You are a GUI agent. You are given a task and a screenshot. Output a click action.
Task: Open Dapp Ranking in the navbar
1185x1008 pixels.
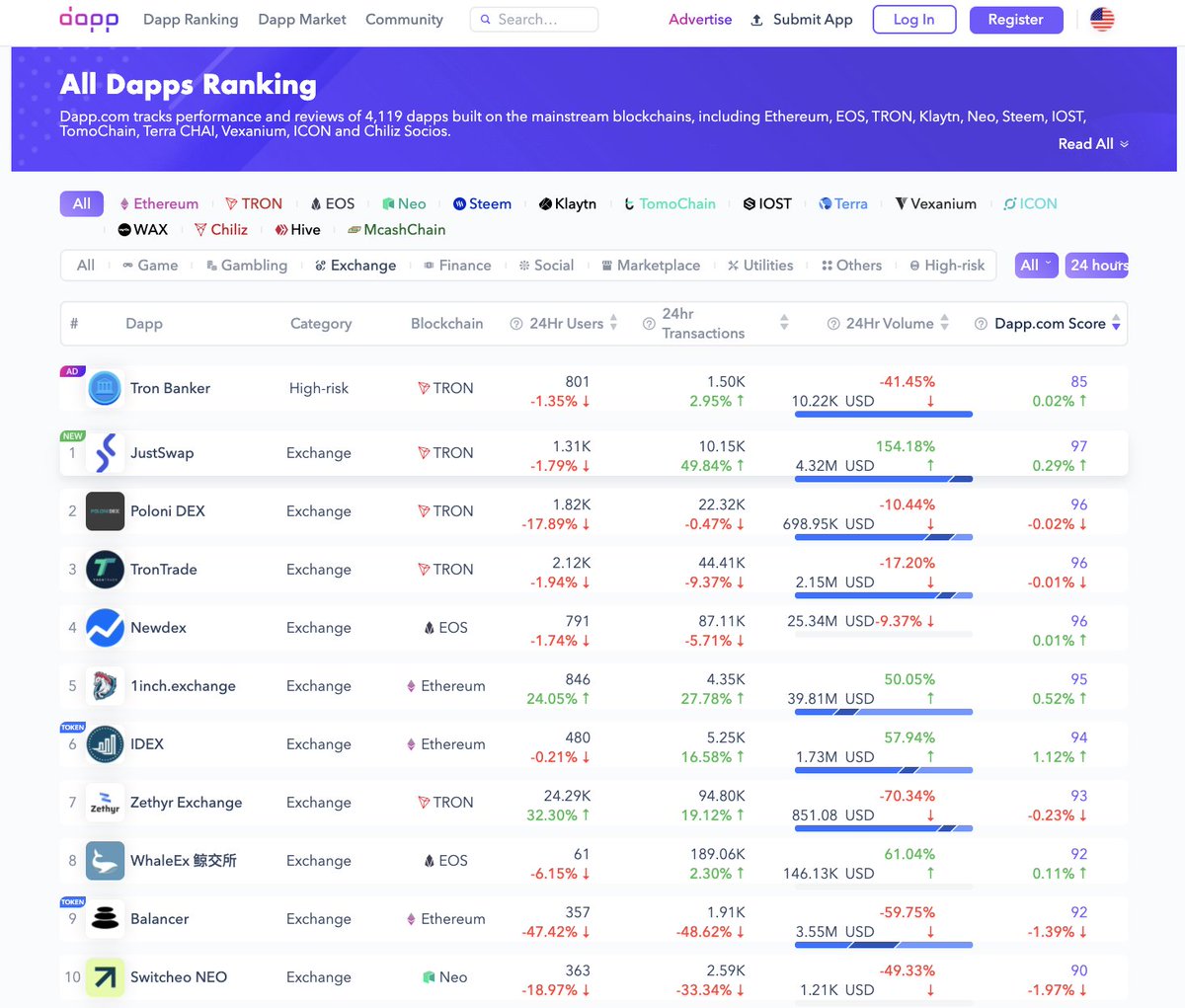[x=191, y=19]
